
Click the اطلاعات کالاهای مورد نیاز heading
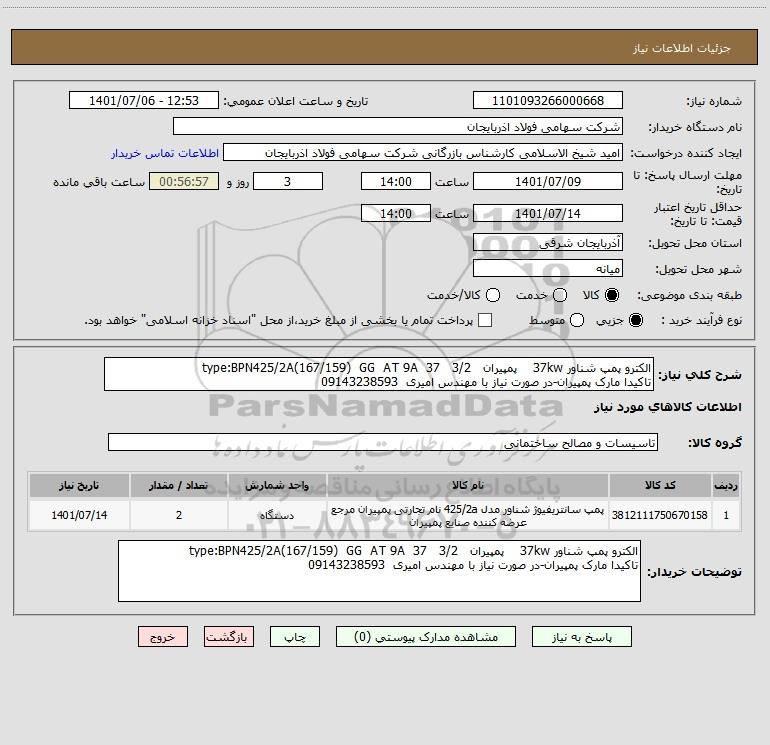667,408
